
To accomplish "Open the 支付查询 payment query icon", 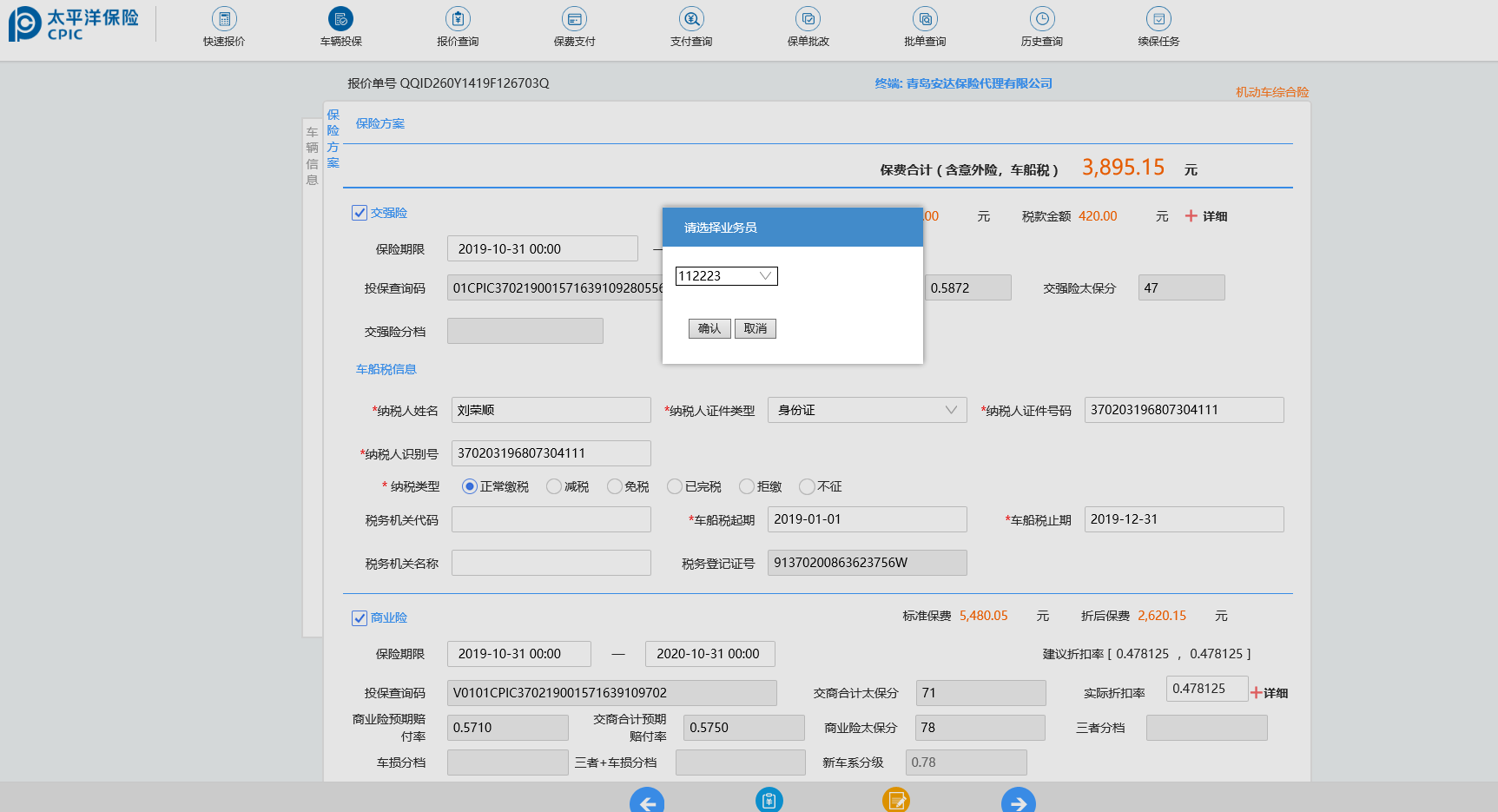I will pos(691,20).
